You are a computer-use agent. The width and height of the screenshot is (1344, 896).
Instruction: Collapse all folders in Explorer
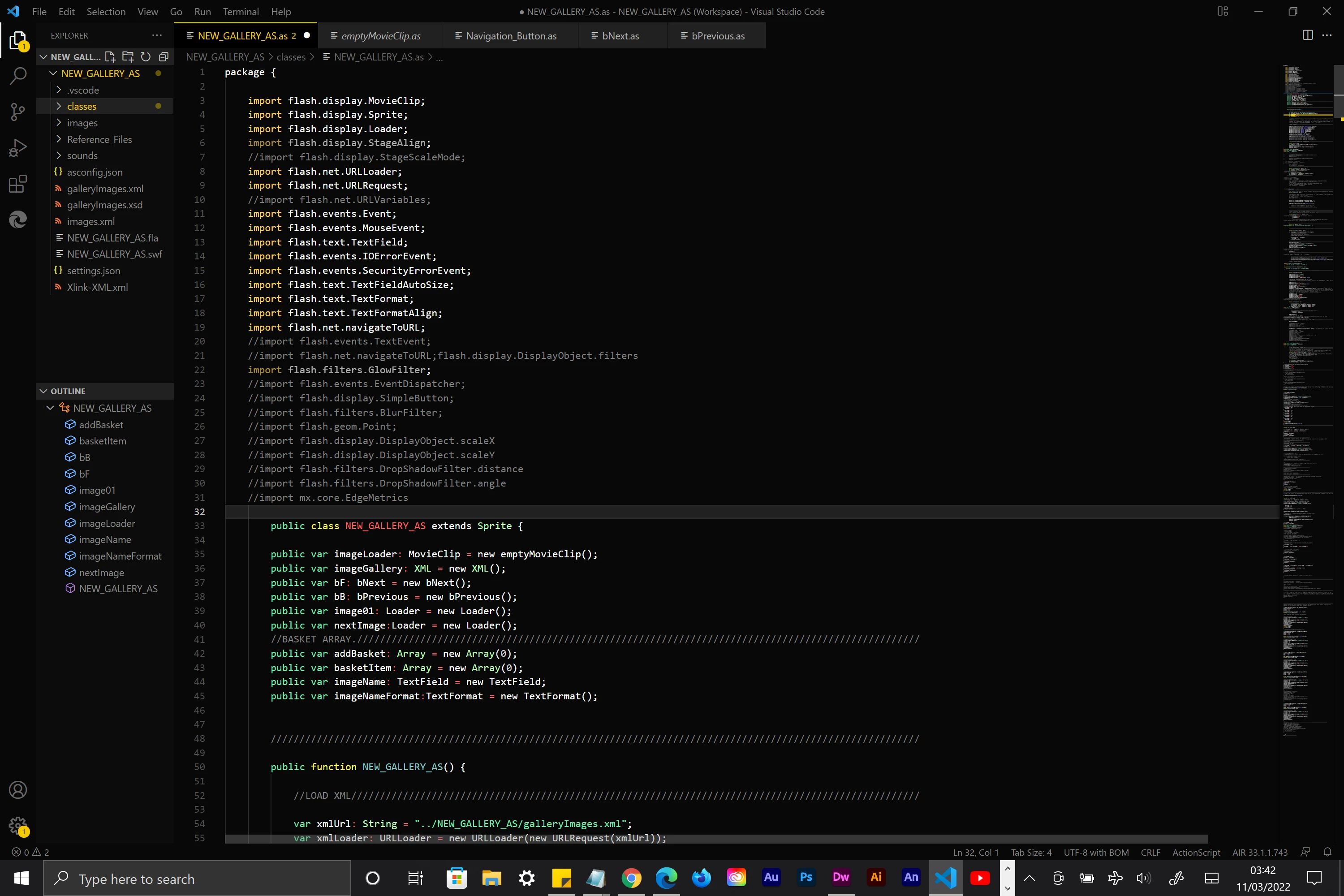pyautogui.click(x=164, y=56)
